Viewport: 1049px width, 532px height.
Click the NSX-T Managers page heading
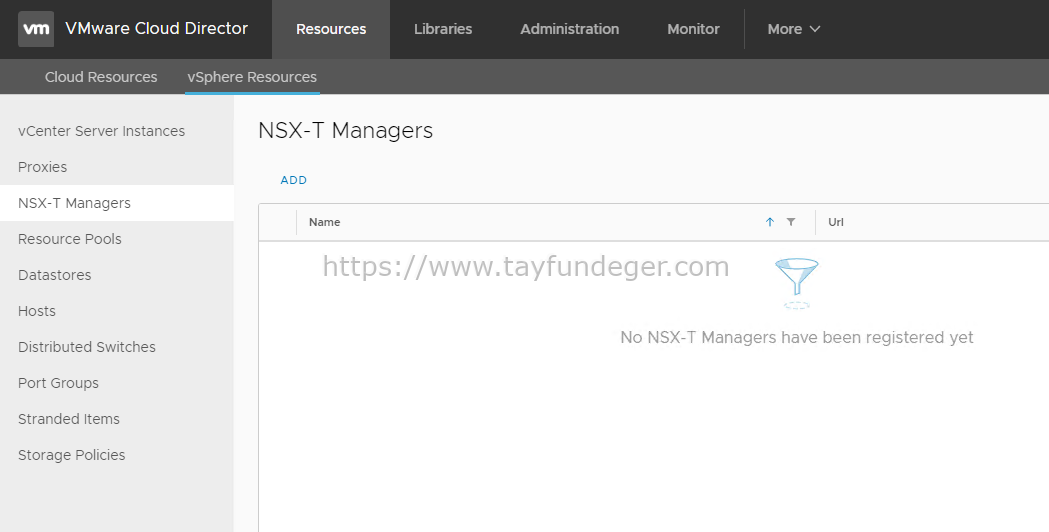coord(345,130)
